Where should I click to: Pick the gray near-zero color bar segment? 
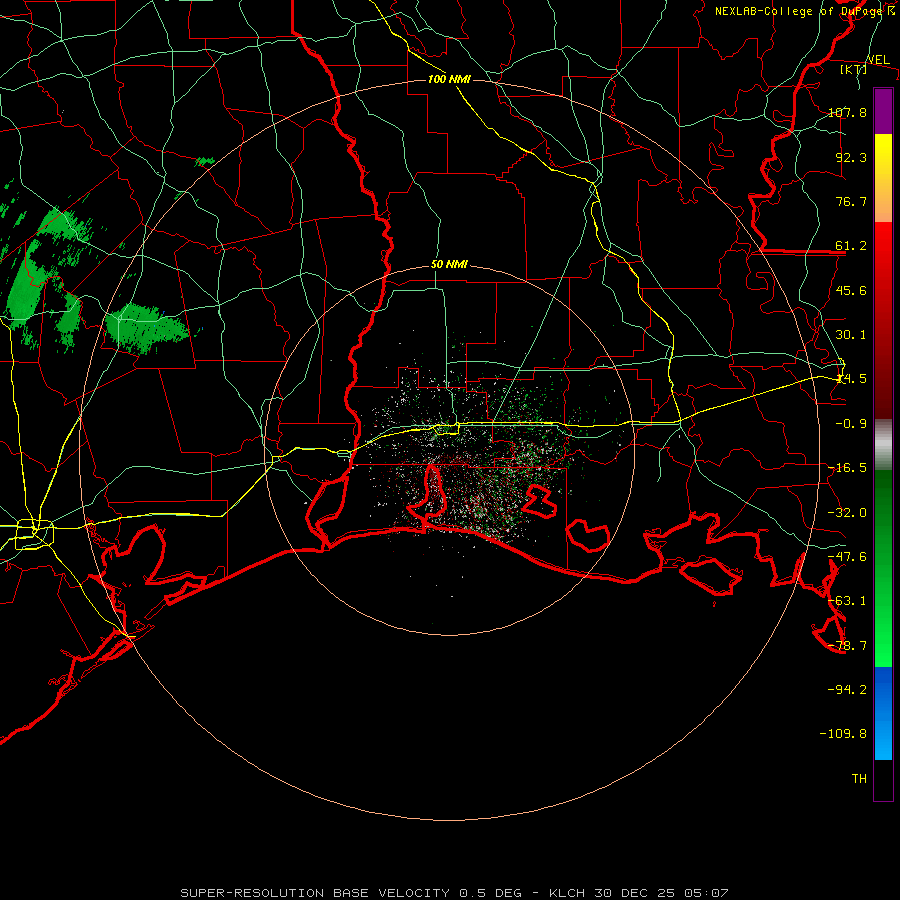coord(883,444)
